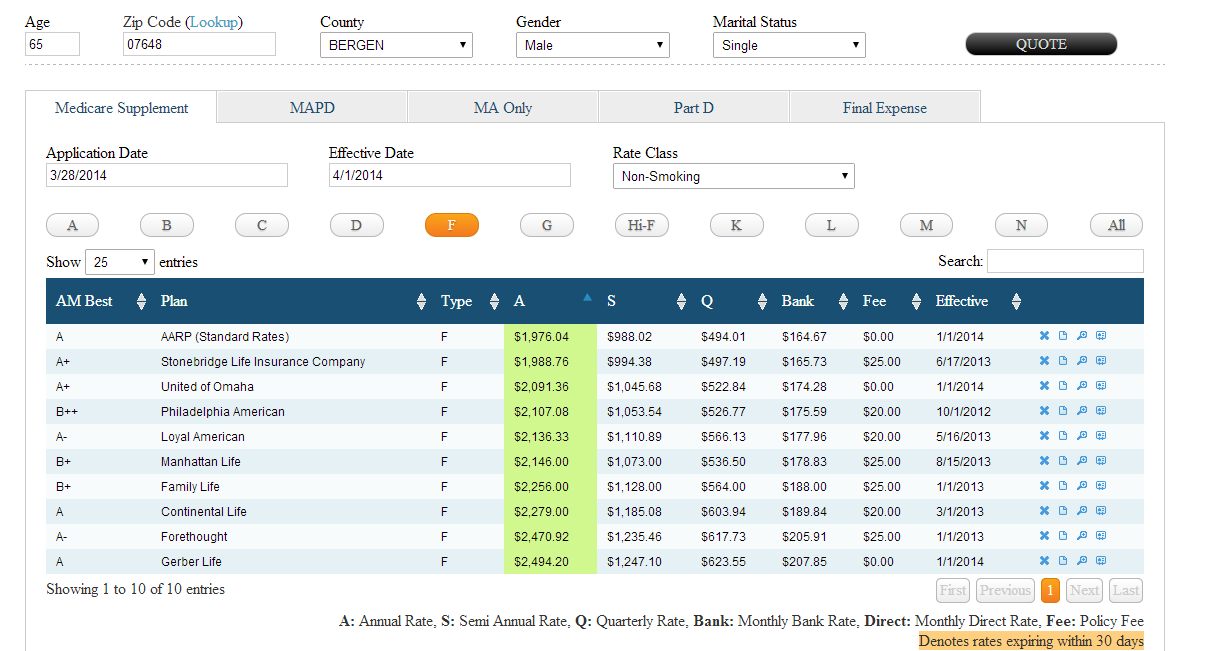Image resolution: width=1225 pixels, height=651 pixels.
Task: Click the ID card icon for Philadelphia American
Action: pos(1101,412)
